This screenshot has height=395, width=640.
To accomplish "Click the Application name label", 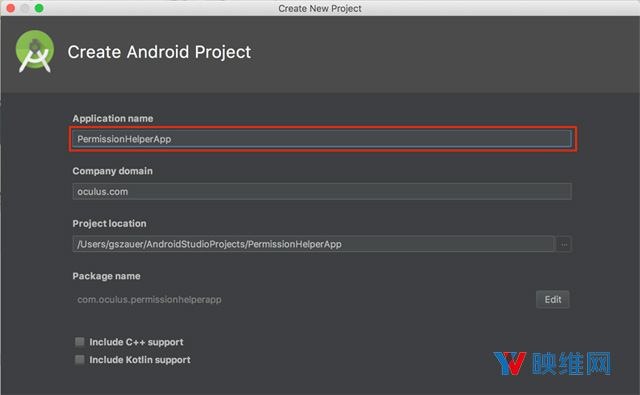I will pos(113,118).
